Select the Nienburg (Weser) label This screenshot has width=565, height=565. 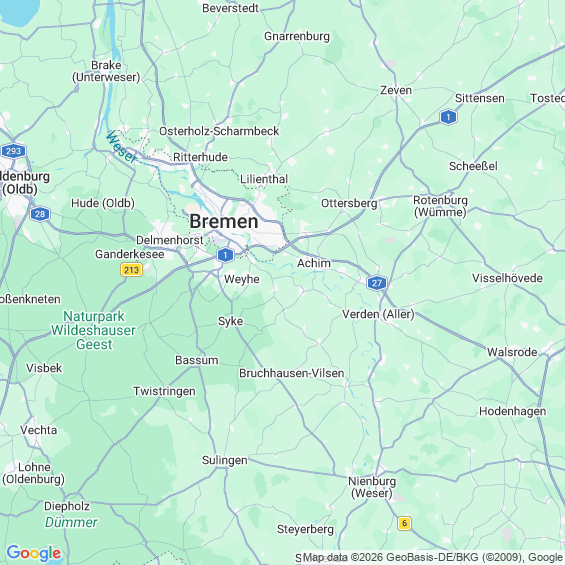coord(372,487)
